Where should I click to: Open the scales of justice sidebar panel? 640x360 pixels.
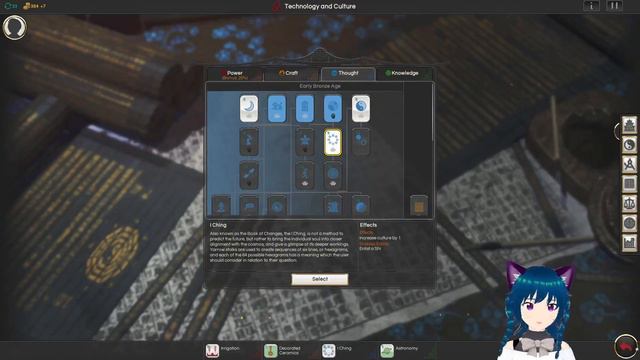629,204
